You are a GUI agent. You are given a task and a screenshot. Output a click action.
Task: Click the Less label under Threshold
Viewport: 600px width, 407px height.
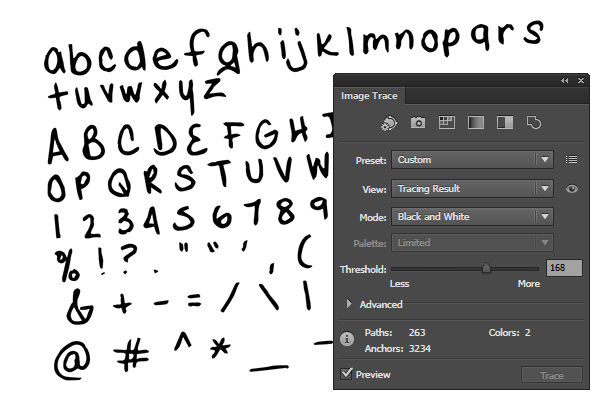399,283
